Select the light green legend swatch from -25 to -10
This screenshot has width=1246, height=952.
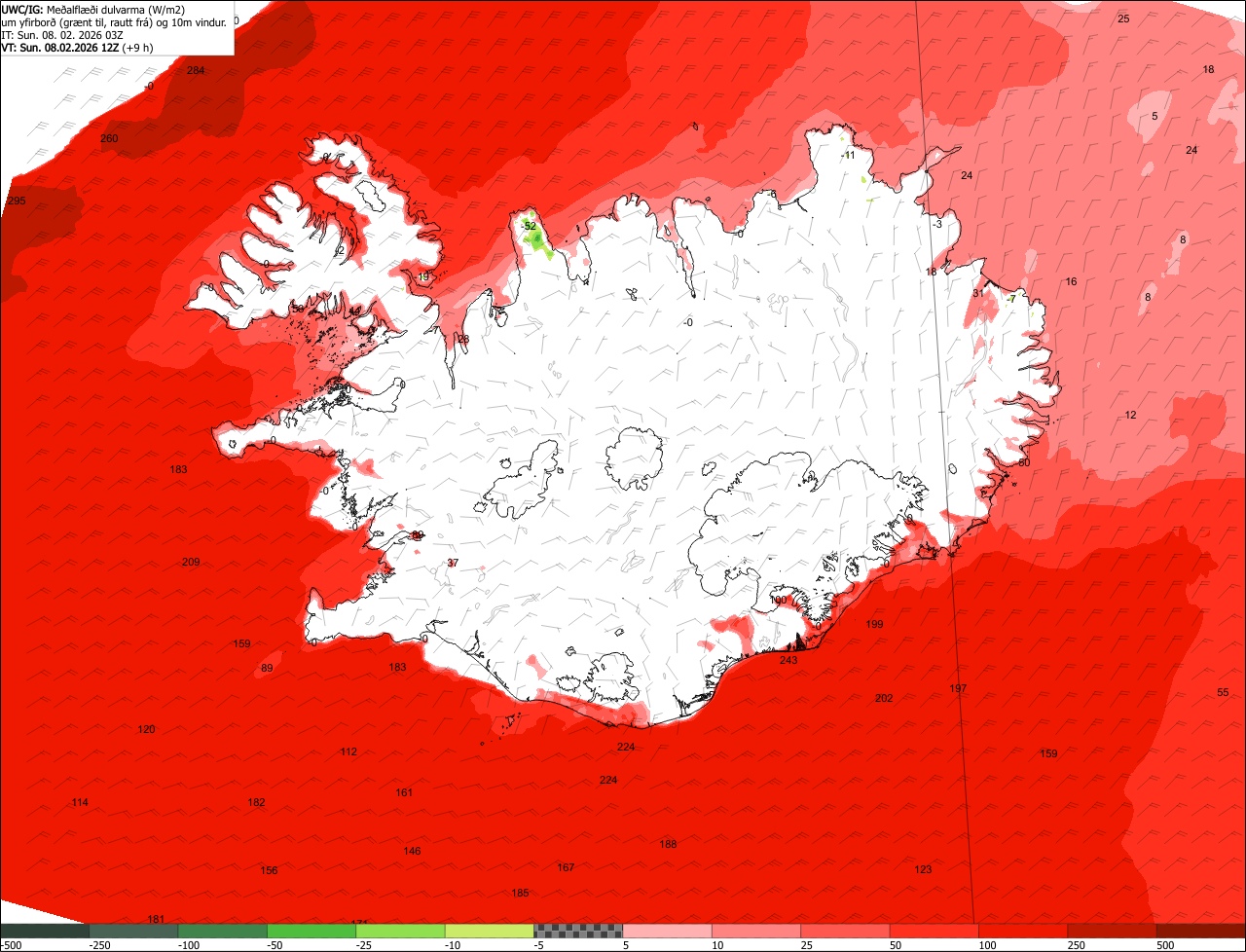tap(400, 931)
